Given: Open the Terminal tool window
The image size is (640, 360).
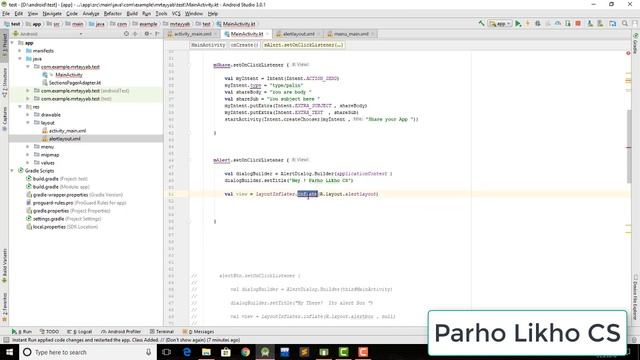Looking at the screenshot, I should click(x=162, y=331).
